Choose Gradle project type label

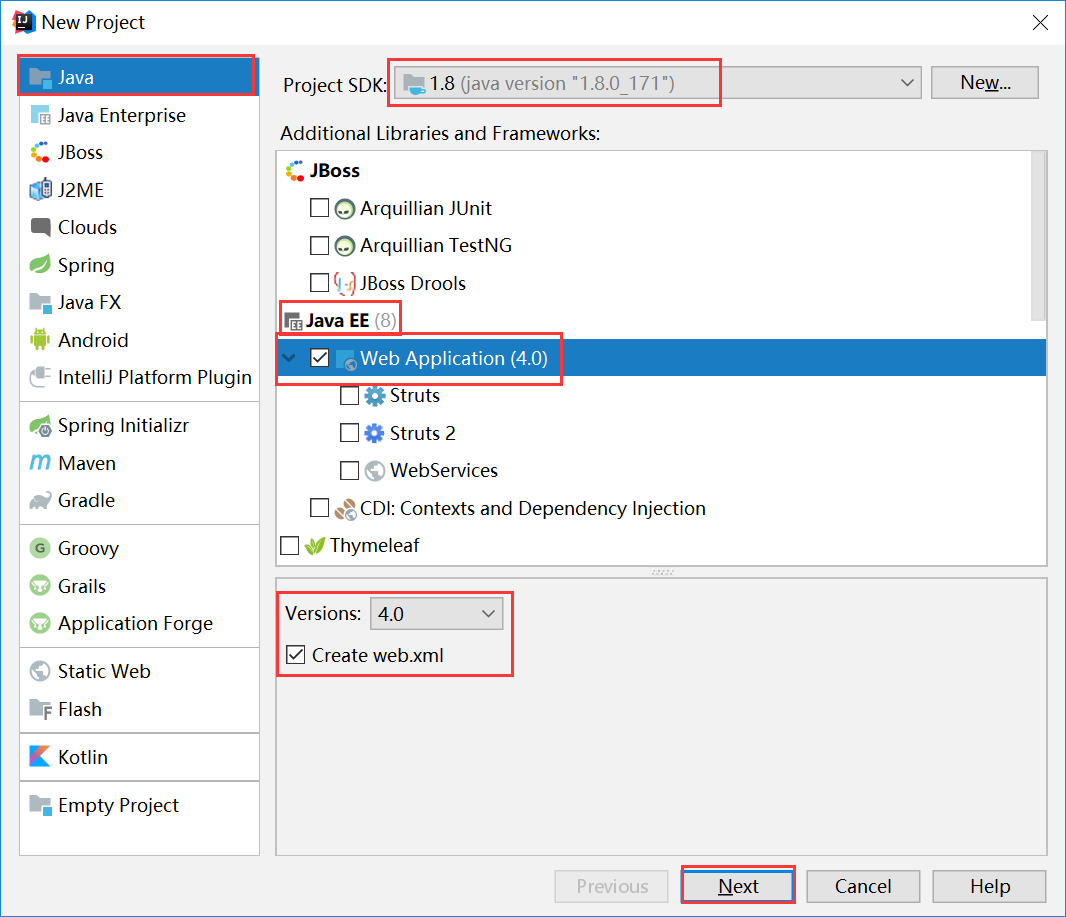pos(86,501)
